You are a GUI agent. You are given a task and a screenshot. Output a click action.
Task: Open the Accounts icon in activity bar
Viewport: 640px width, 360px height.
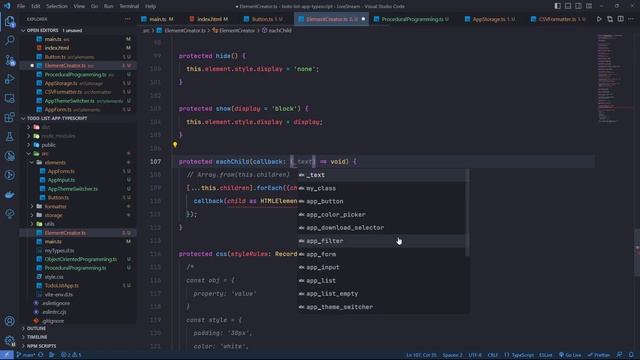click(x=9, y=321)
